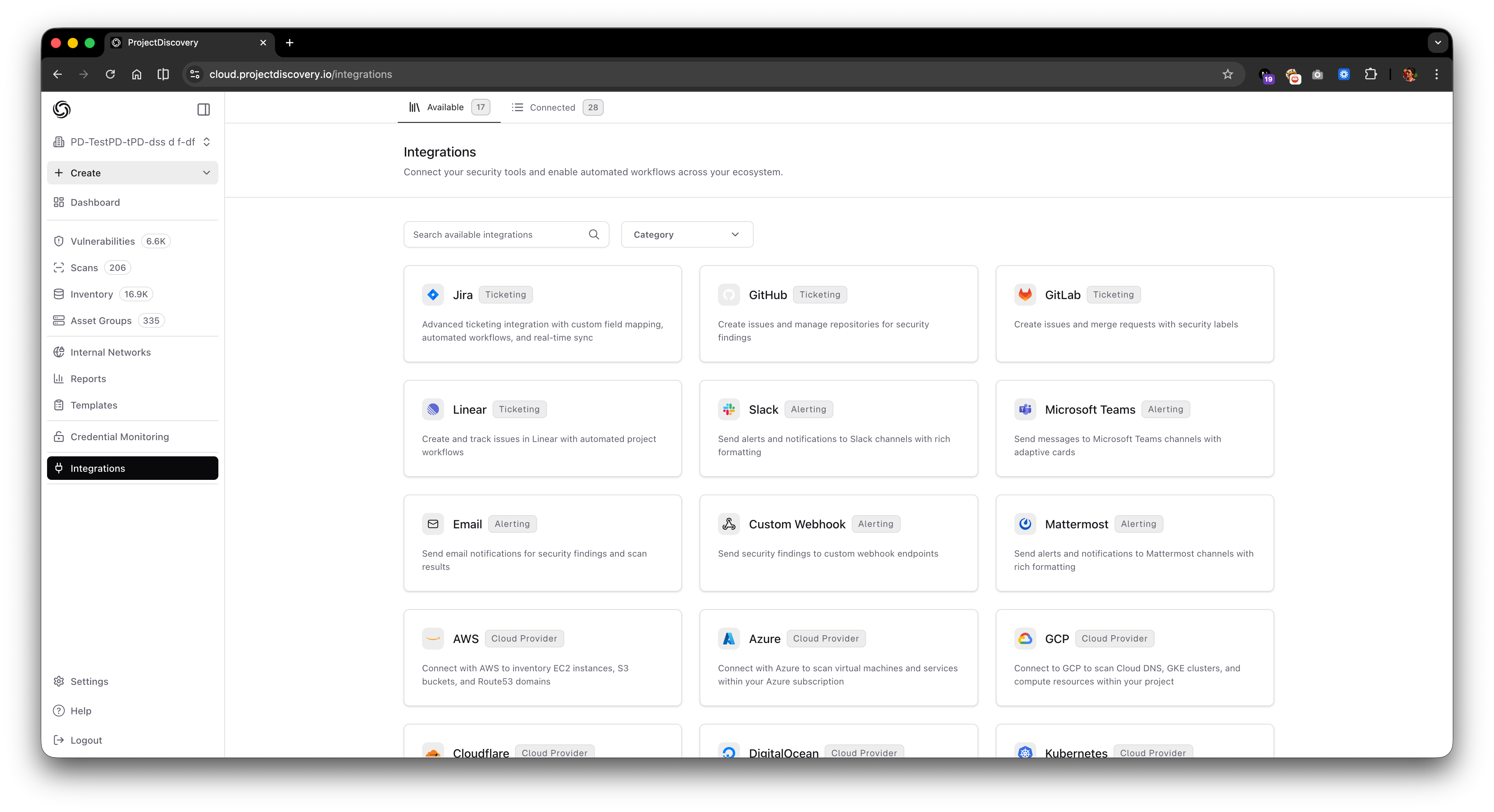Open the PD-TestPD workspace switcher
Viewport: 1494px width, 812px height.
click(132, 142)
